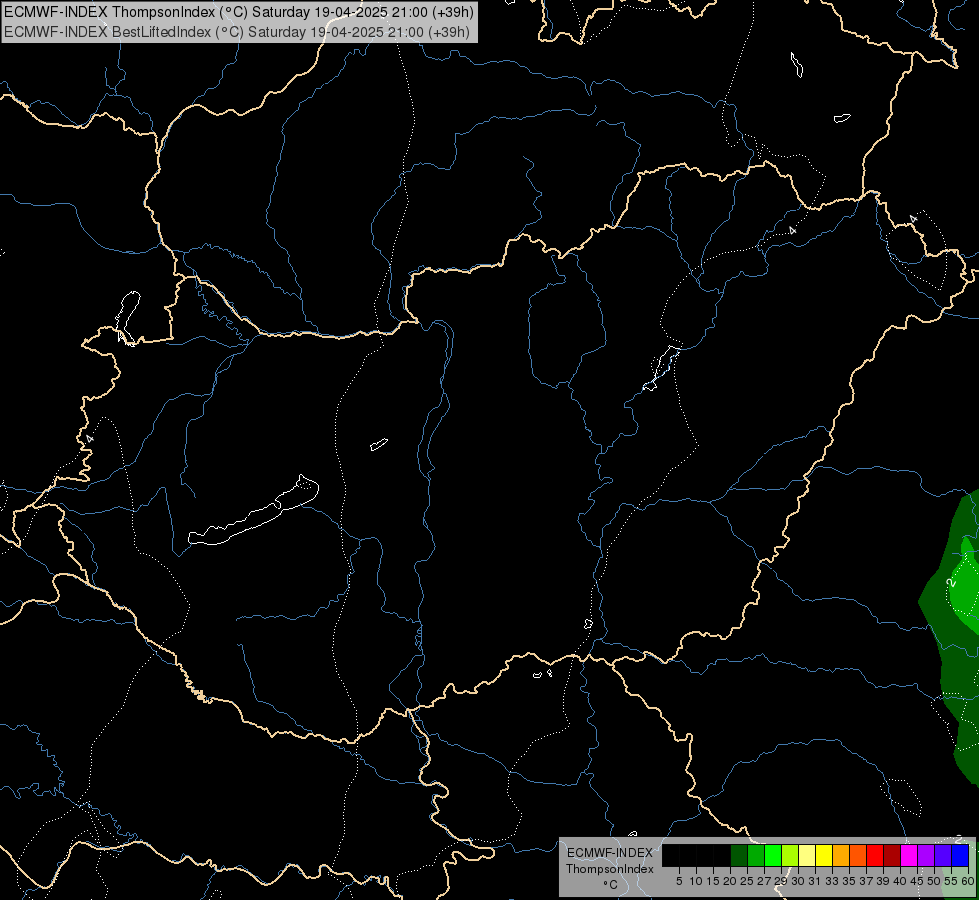This screenshot has width=979, height=900.
Task: Click the dark green 20–25 legend swatch
Action: click(x=739, y=855)
